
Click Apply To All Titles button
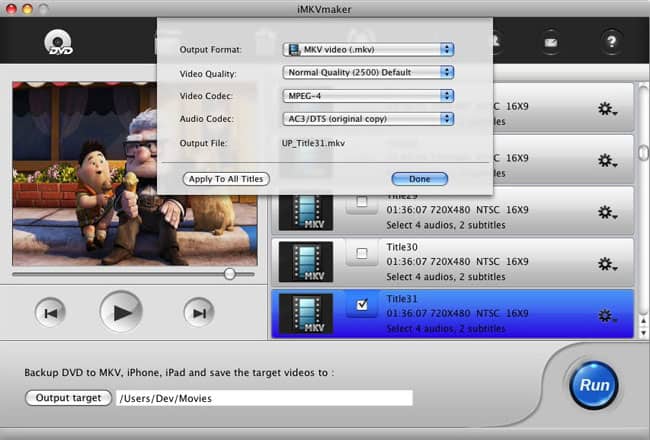(x=226, y=179)
